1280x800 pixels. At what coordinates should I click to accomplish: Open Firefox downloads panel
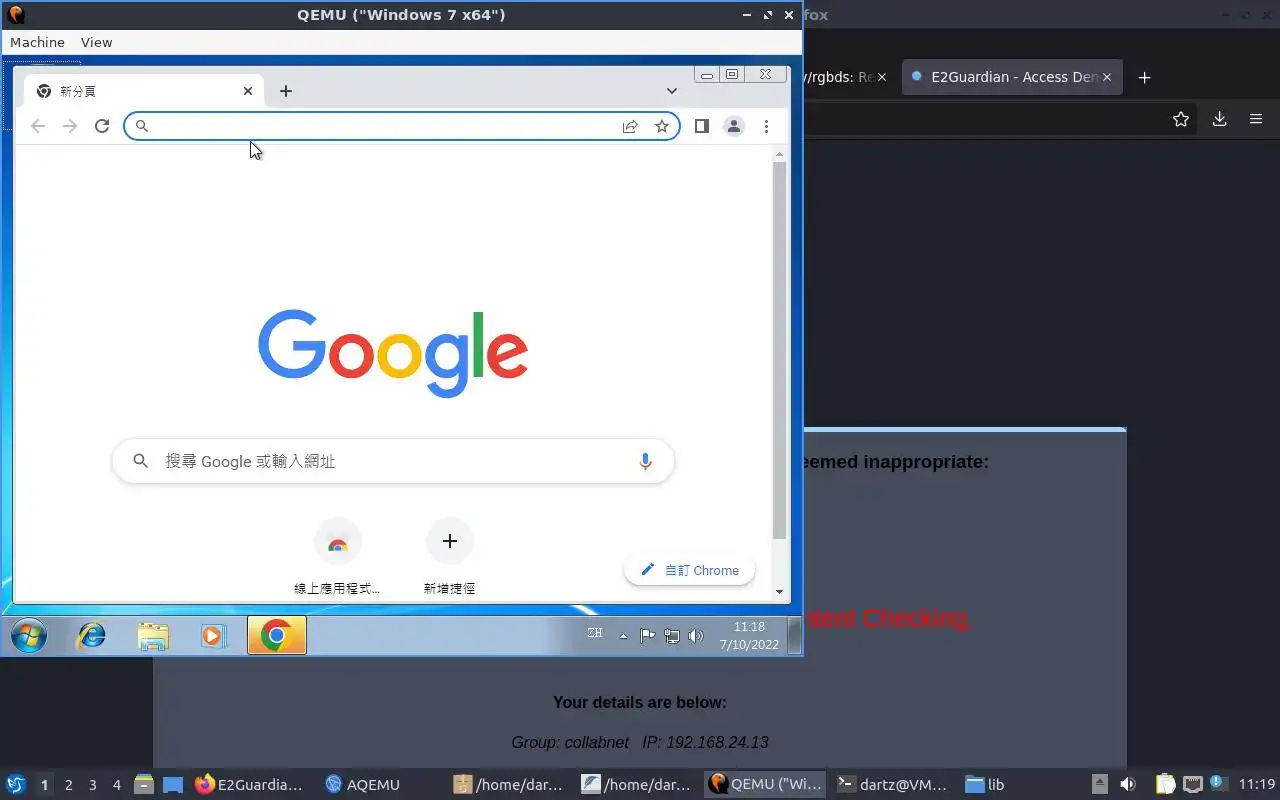click(1219, 119)
